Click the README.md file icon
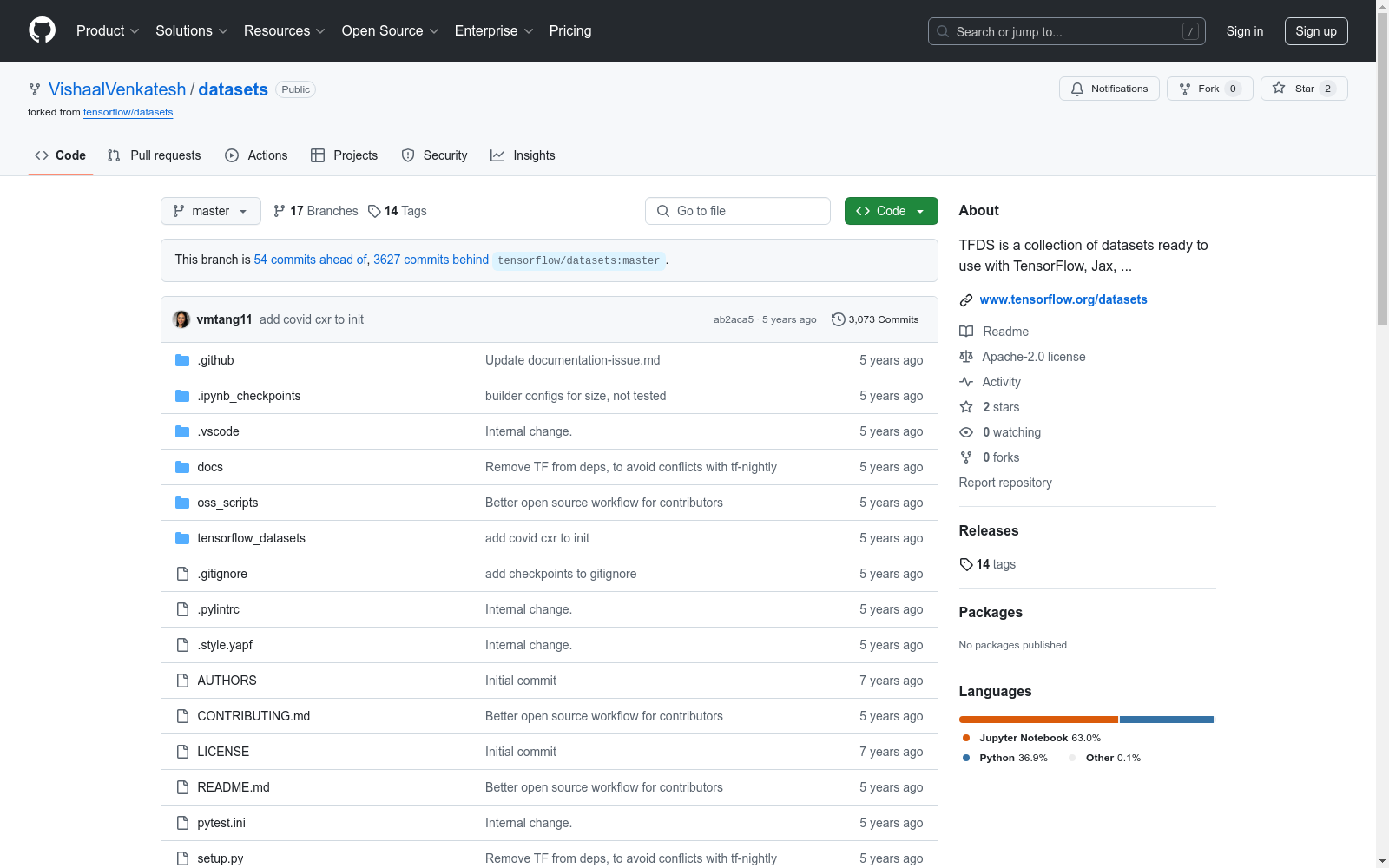The height and width of the screenshot is (868, 1389). pyautogui.click(x=182, y=787)
